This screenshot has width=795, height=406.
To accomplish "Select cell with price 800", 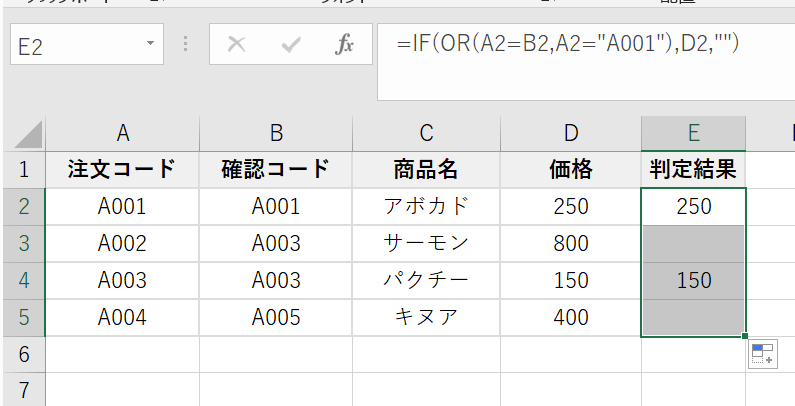I will (x=570, y=243).
